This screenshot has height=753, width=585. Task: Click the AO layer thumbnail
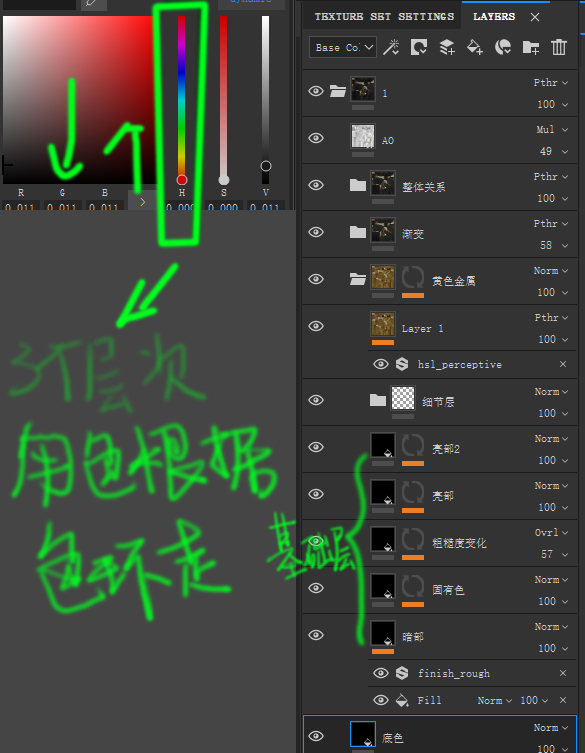pyautogui.click(x=363, y=136)
